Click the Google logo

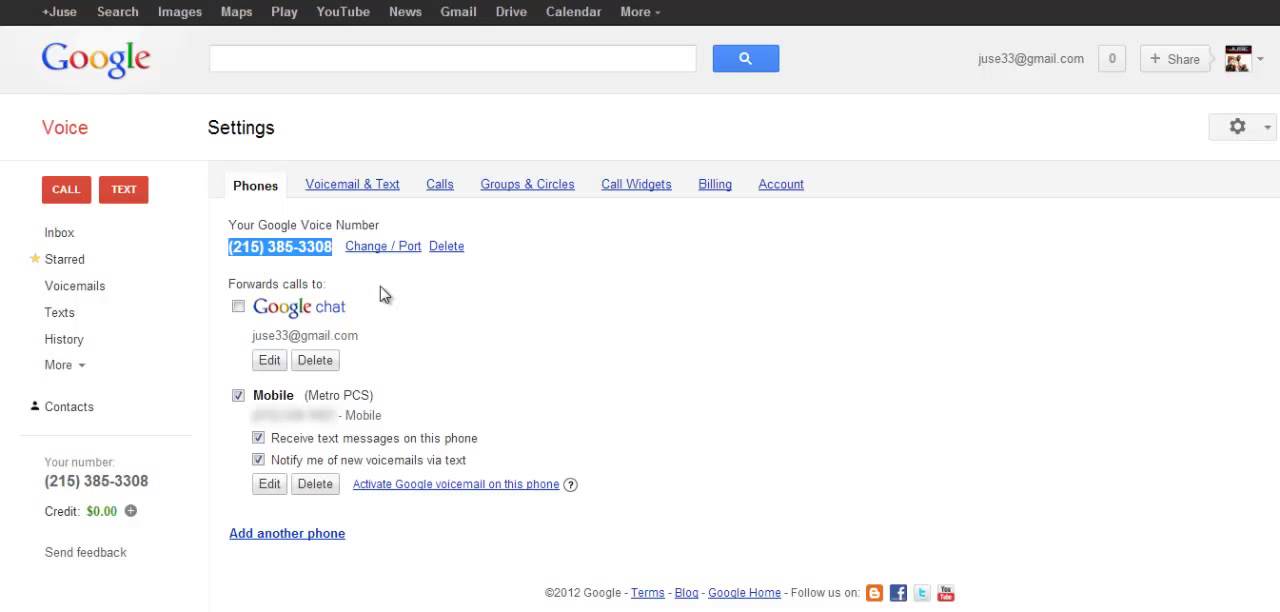click(x=96, y=58)
